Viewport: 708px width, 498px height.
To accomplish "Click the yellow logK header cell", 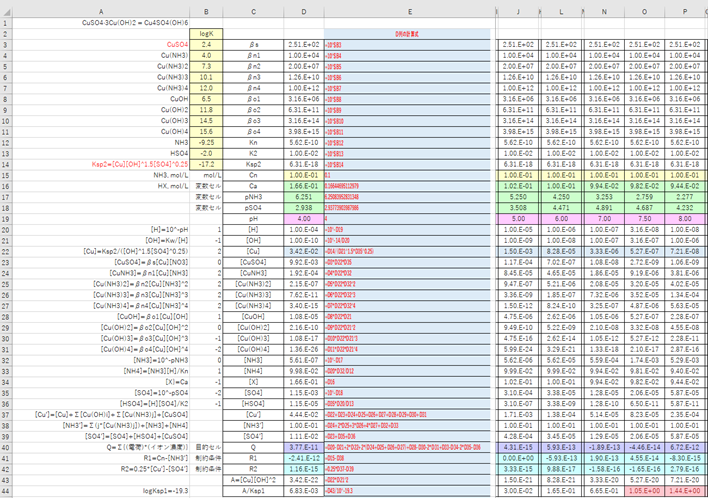I will [x=206, y=34].
